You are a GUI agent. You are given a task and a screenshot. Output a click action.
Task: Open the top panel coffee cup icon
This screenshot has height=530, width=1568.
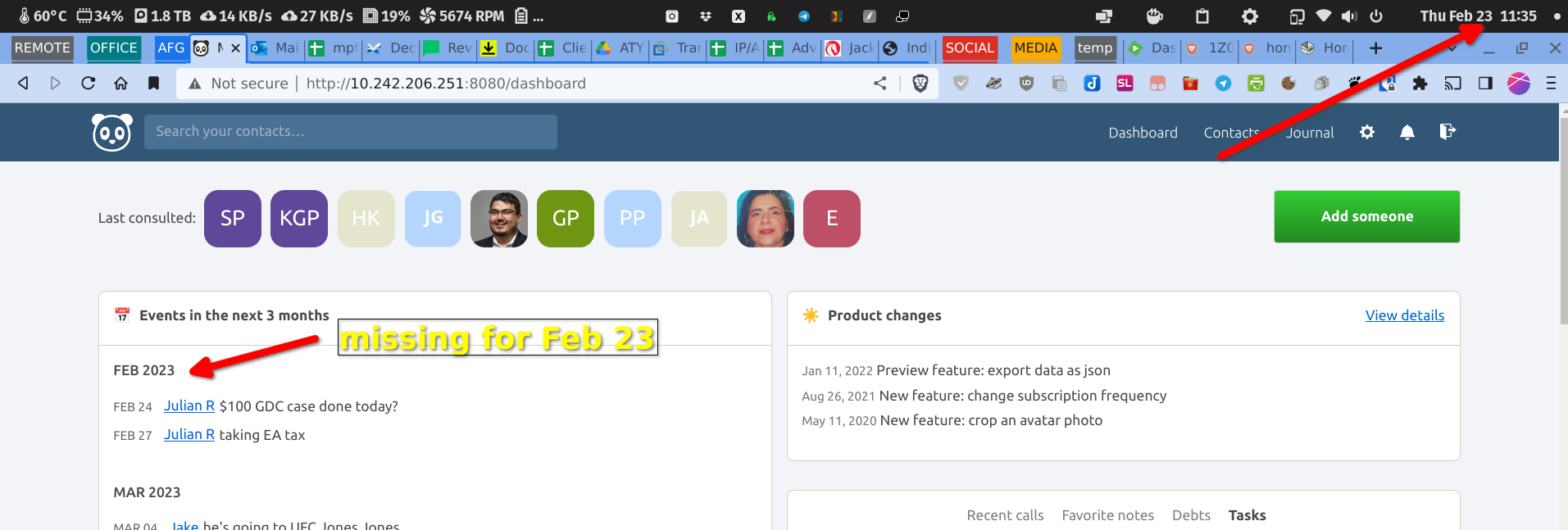pyautogui.click(x=1155, y=16)
